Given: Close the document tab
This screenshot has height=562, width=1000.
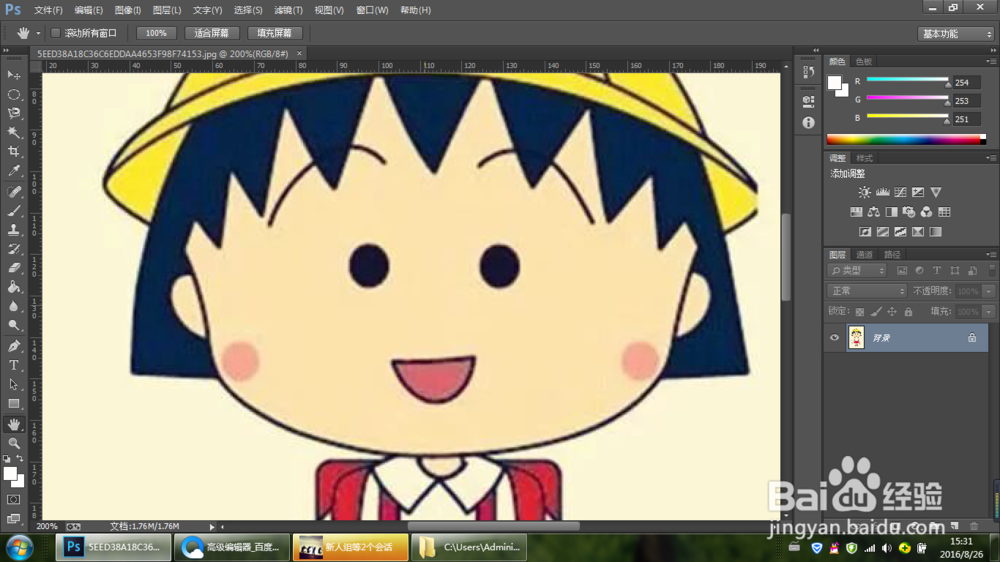Looking at the screenshot, I should [x=299, y=54].
